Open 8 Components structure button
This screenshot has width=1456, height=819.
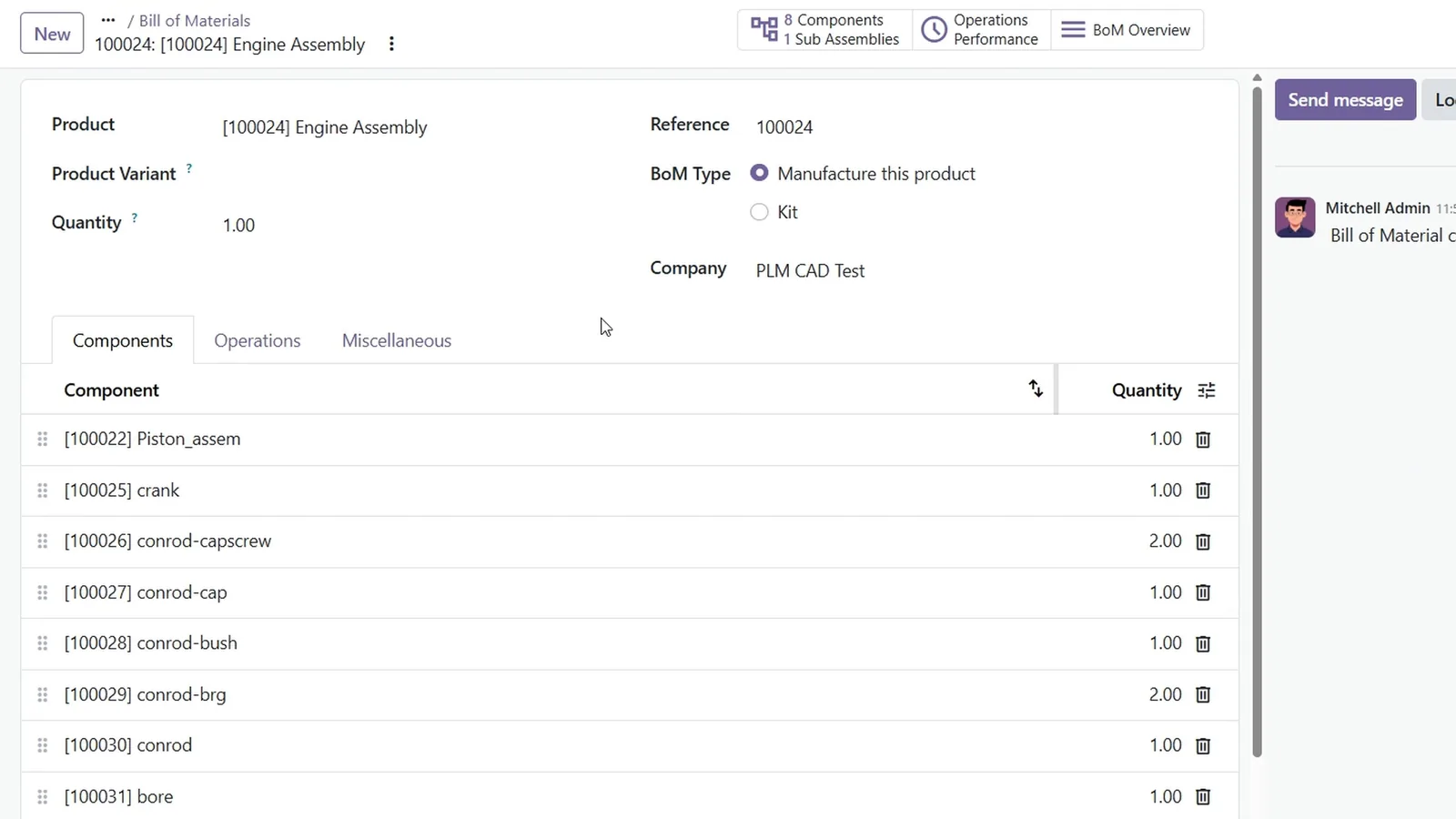825,30
